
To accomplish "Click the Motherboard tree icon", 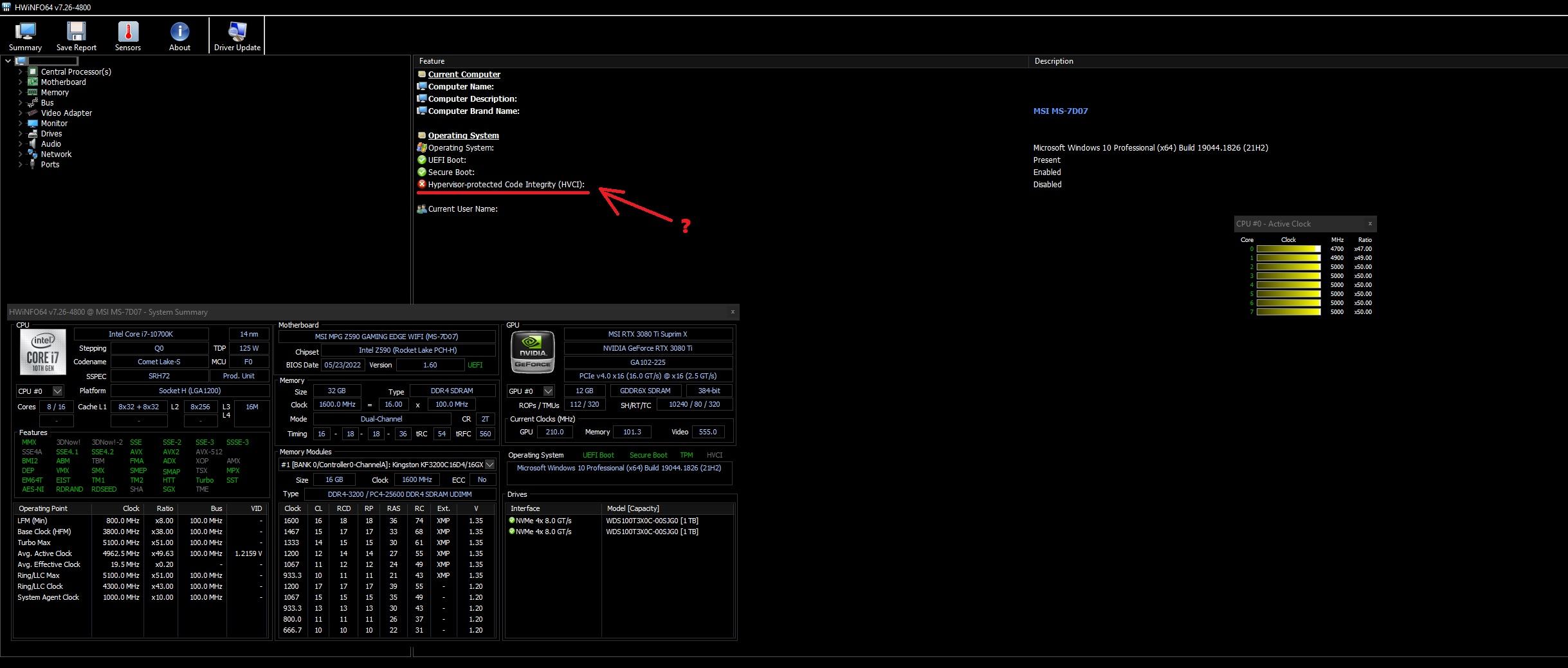I will [32, 82].
